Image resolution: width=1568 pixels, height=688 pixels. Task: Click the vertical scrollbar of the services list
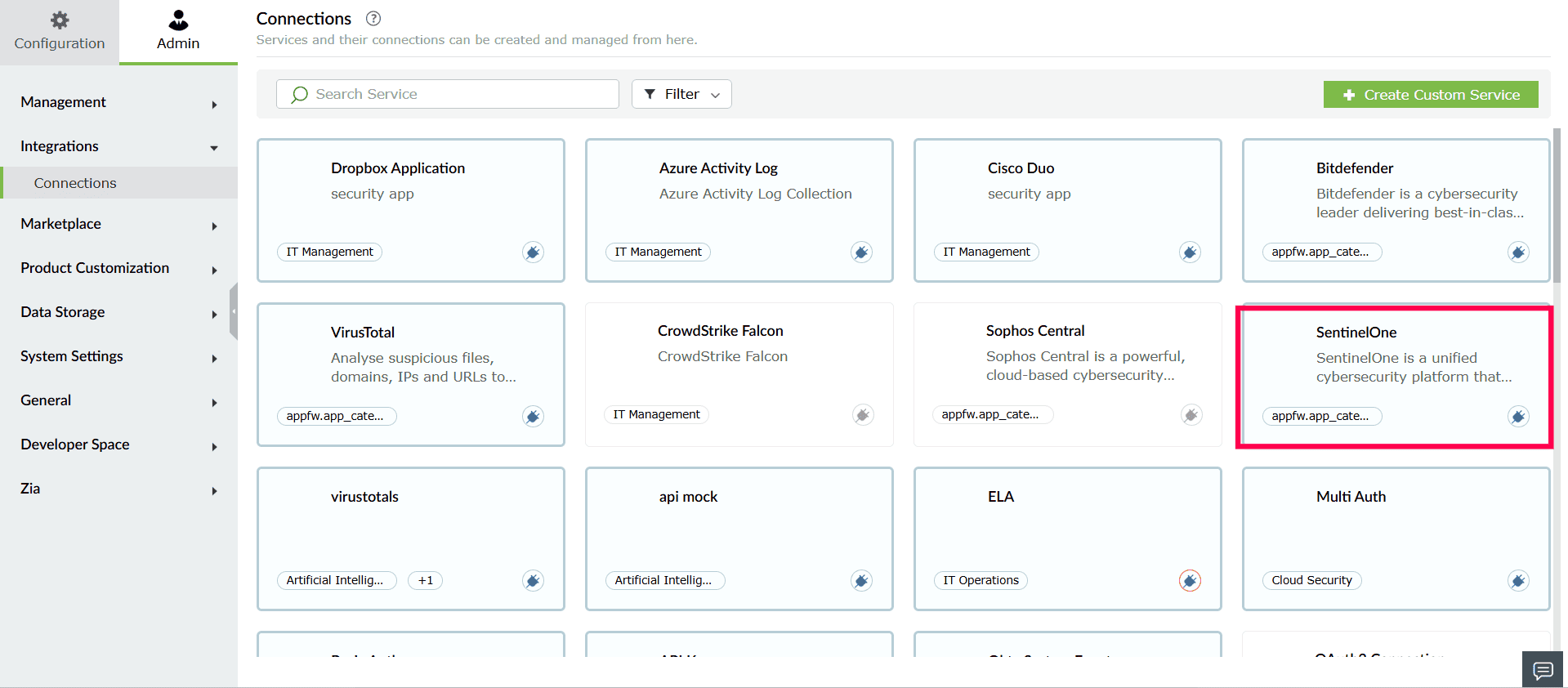point(1557,204)
